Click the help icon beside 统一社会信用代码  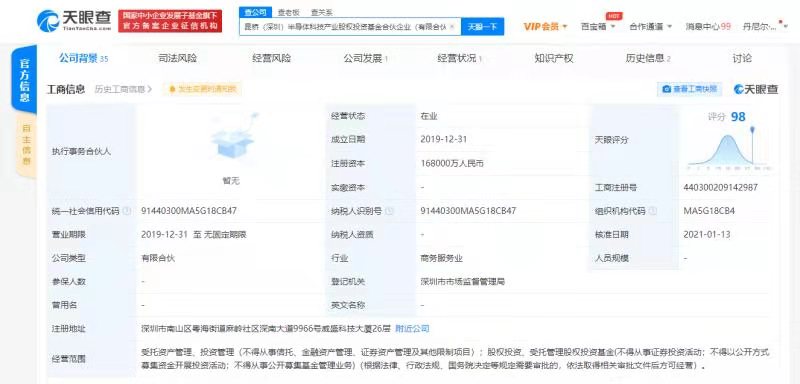(x=127, y=211)
